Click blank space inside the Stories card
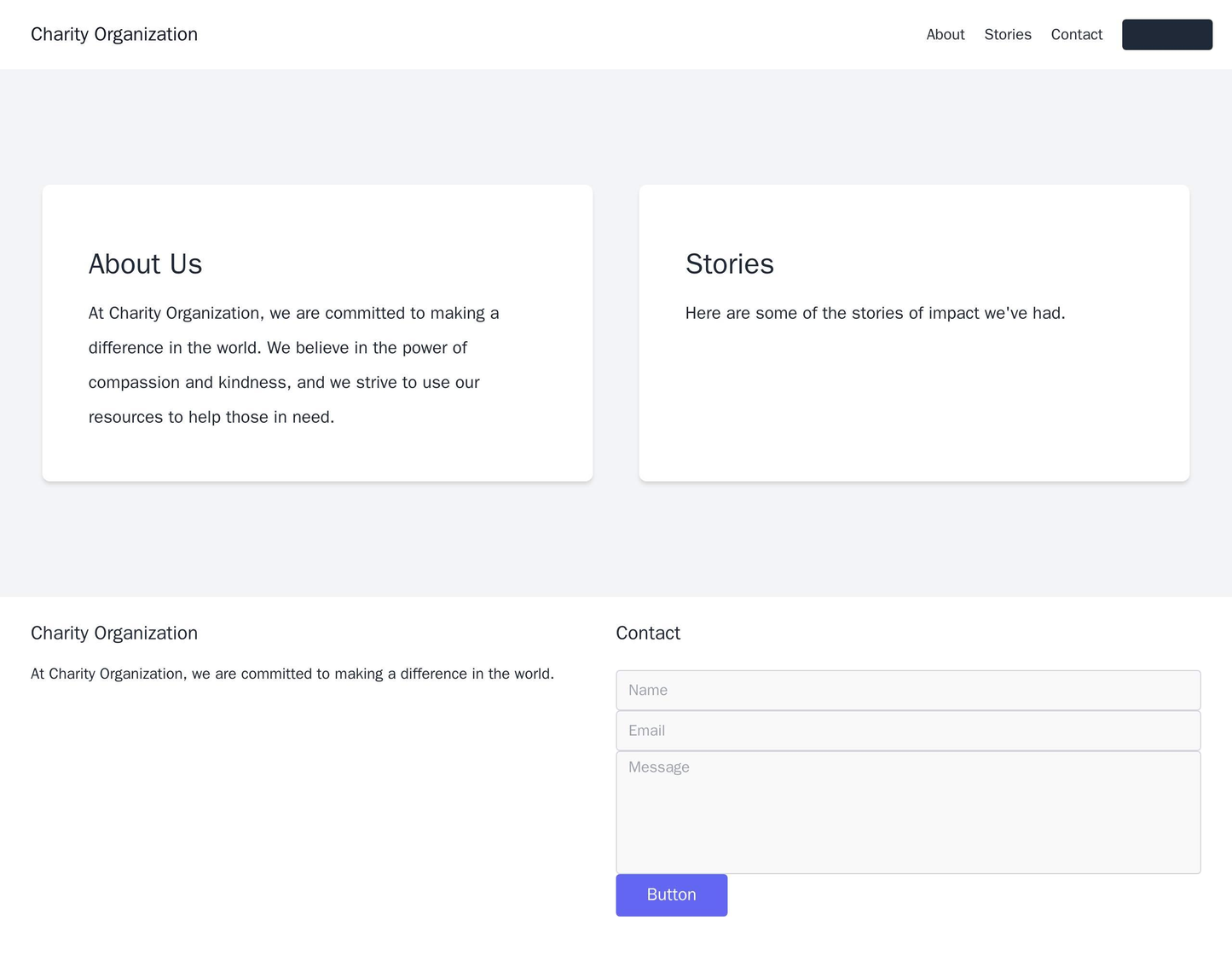Image resolution: width=1232 pixels, height=955 pixels. click(912, 401)
